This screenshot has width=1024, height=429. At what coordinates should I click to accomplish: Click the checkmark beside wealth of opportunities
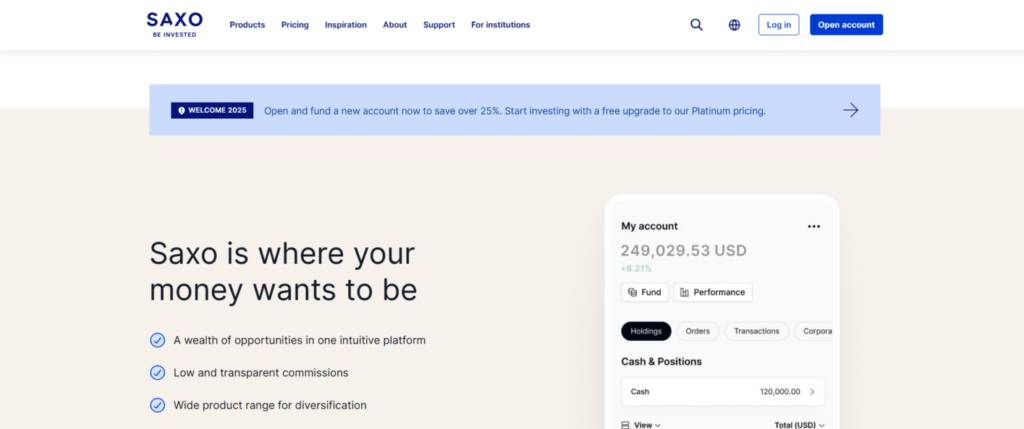(157, 340)
